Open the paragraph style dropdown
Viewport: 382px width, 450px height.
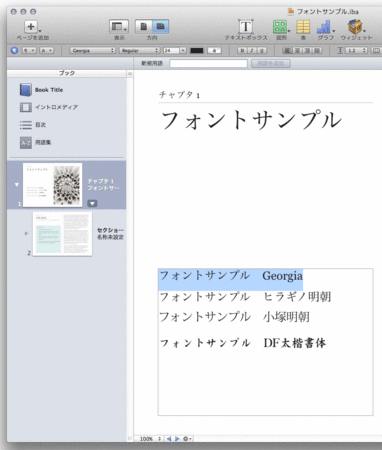coord(29,50)
